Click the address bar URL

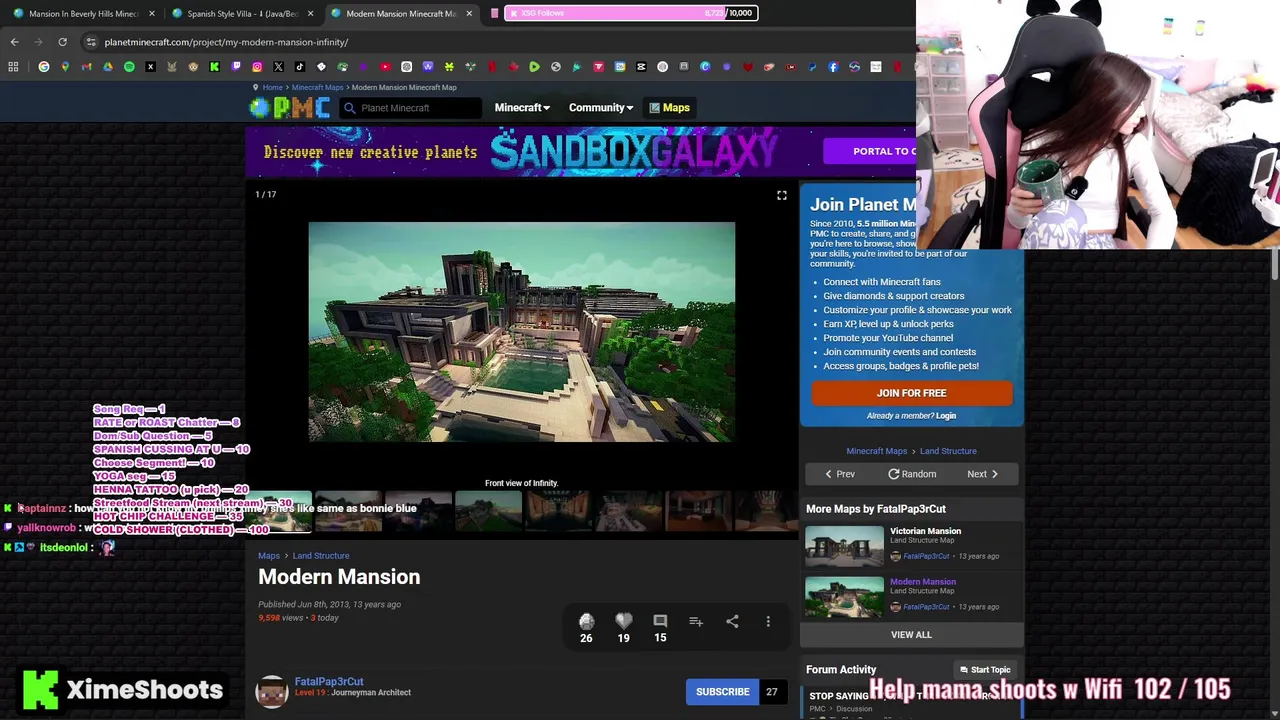coord(226,42)
